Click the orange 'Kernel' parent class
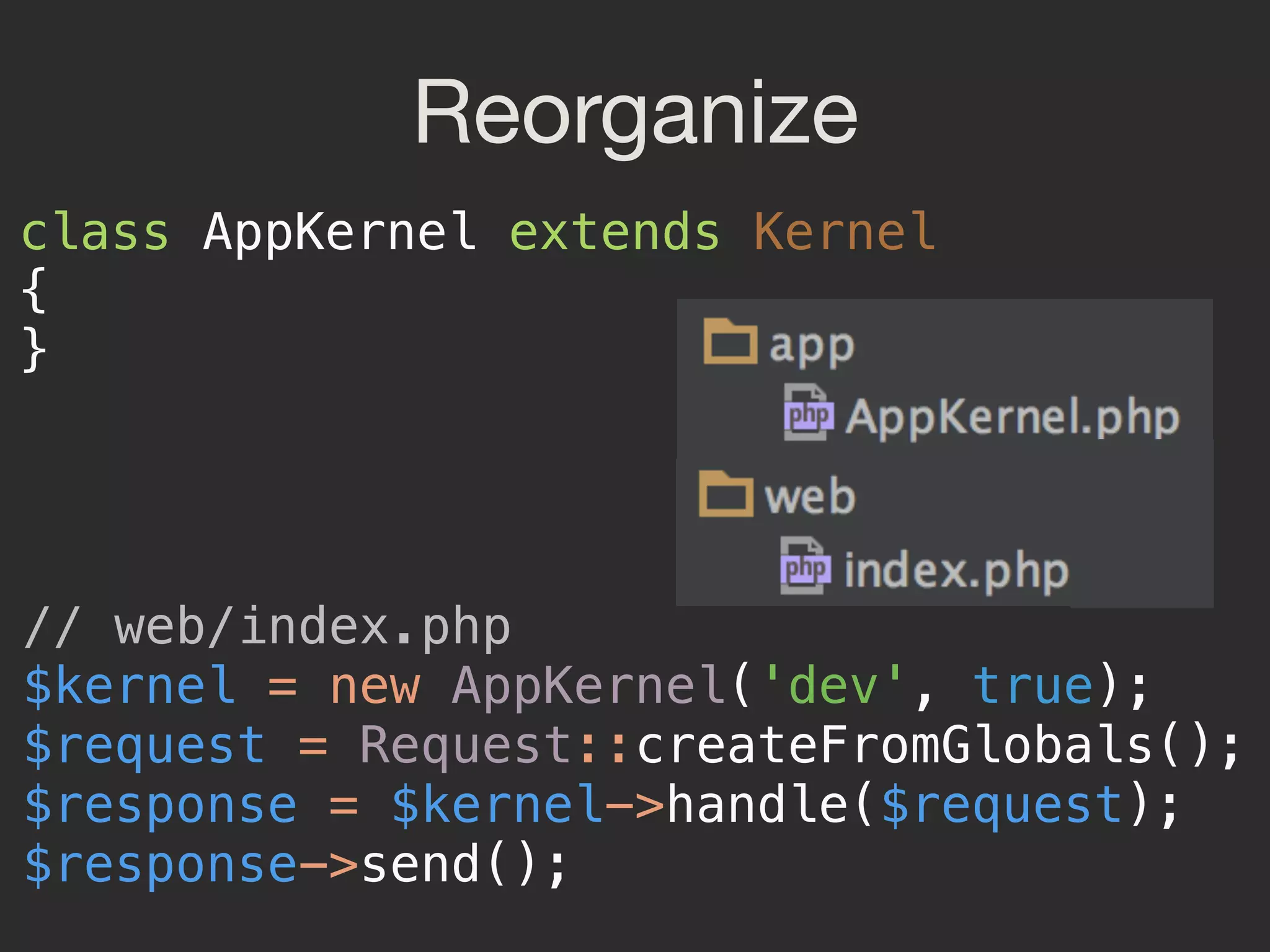The image size is (1270, 952). point(844,231)
